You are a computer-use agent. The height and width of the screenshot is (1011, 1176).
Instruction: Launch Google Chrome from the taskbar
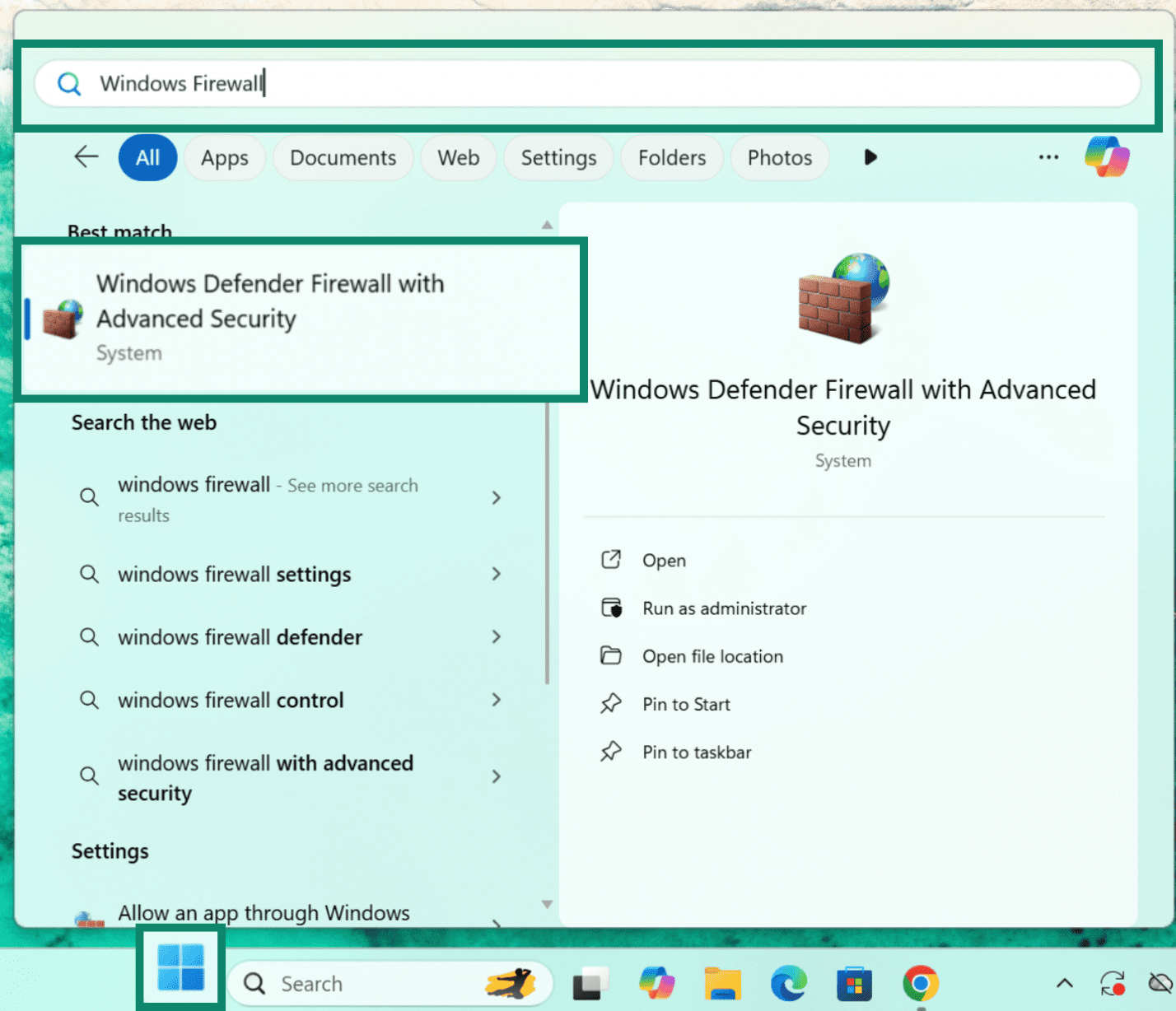click(x=920, y=983)
